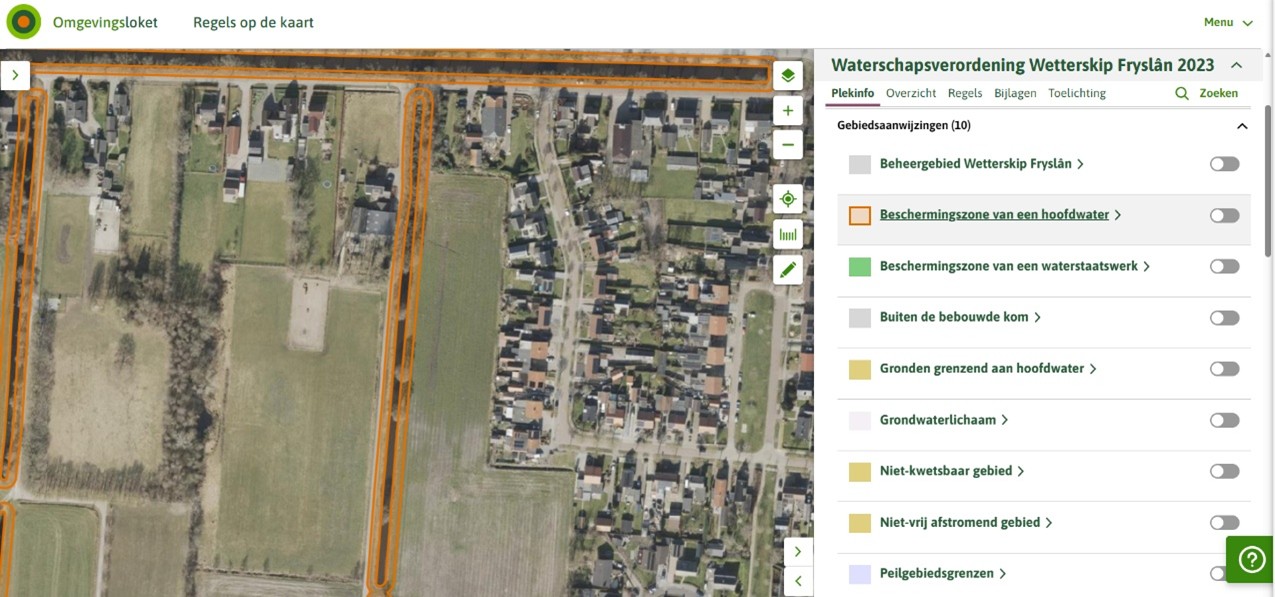The height and width of the screenshot is (597, 1275).
Task: Expand the left side panel arrow
Action: point(15,75)
